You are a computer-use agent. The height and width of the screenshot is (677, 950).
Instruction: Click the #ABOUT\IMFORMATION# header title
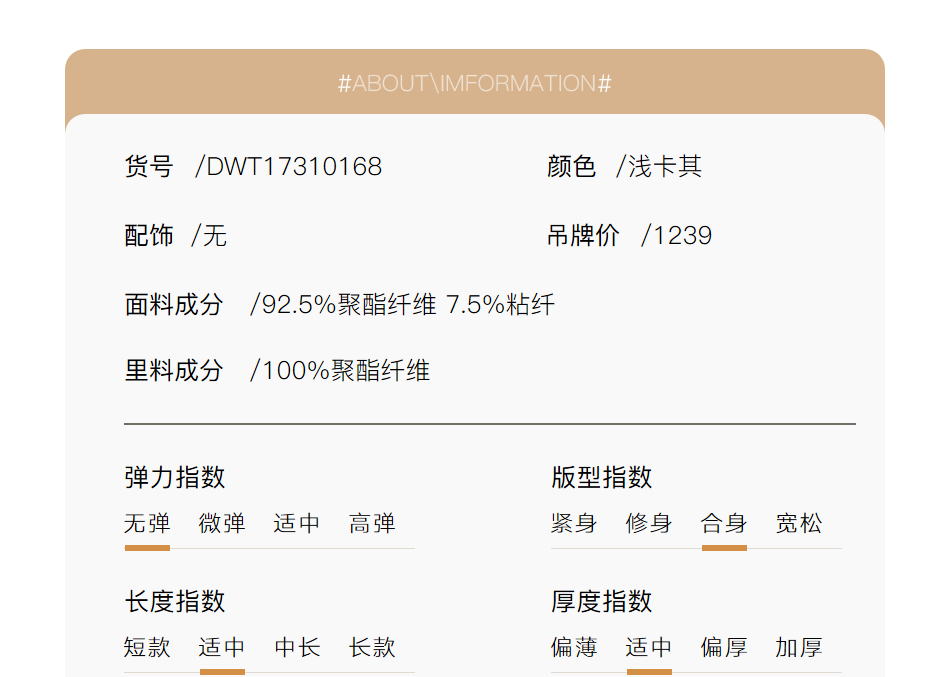475,83
